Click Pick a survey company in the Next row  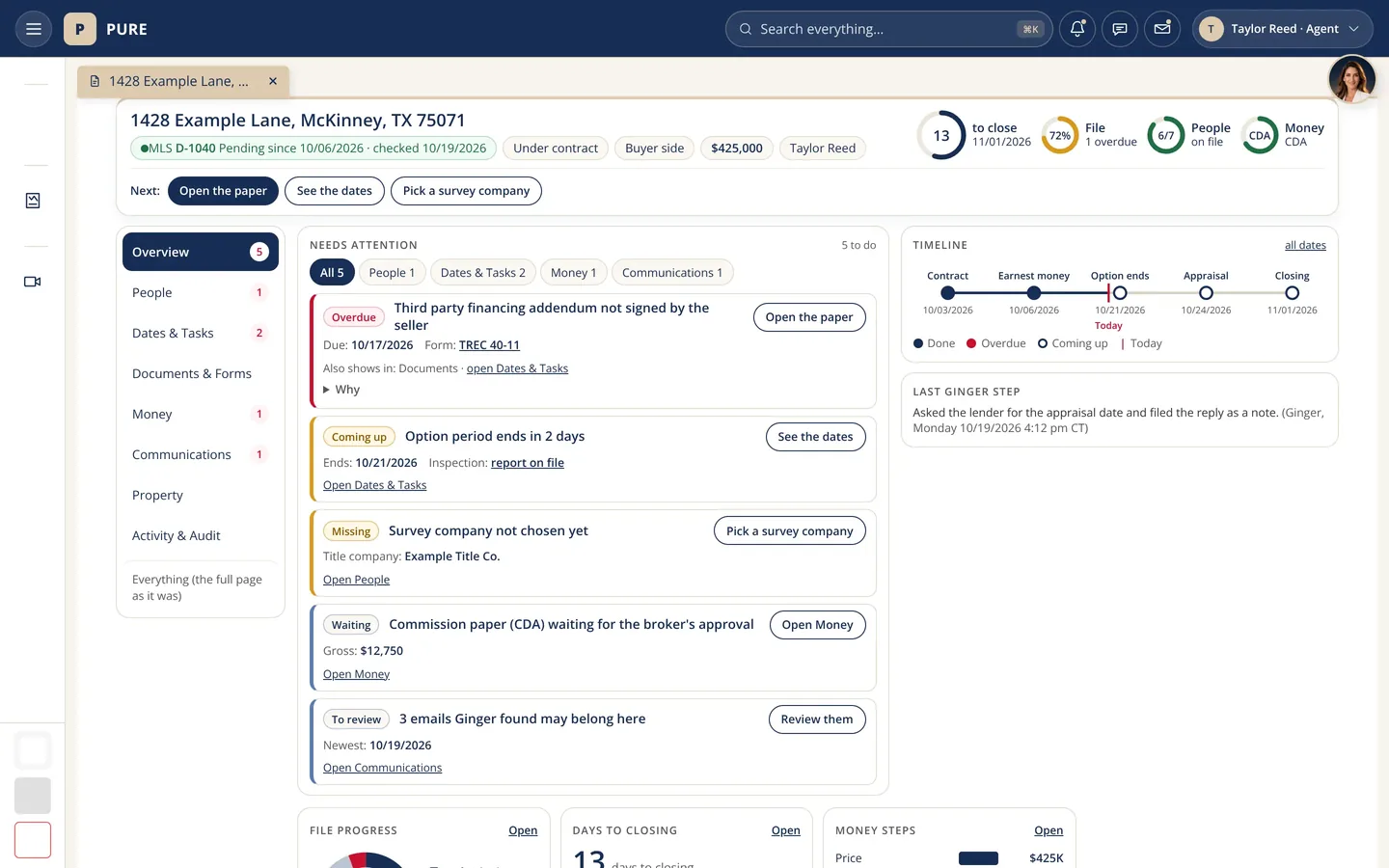(x=466, y=191)
